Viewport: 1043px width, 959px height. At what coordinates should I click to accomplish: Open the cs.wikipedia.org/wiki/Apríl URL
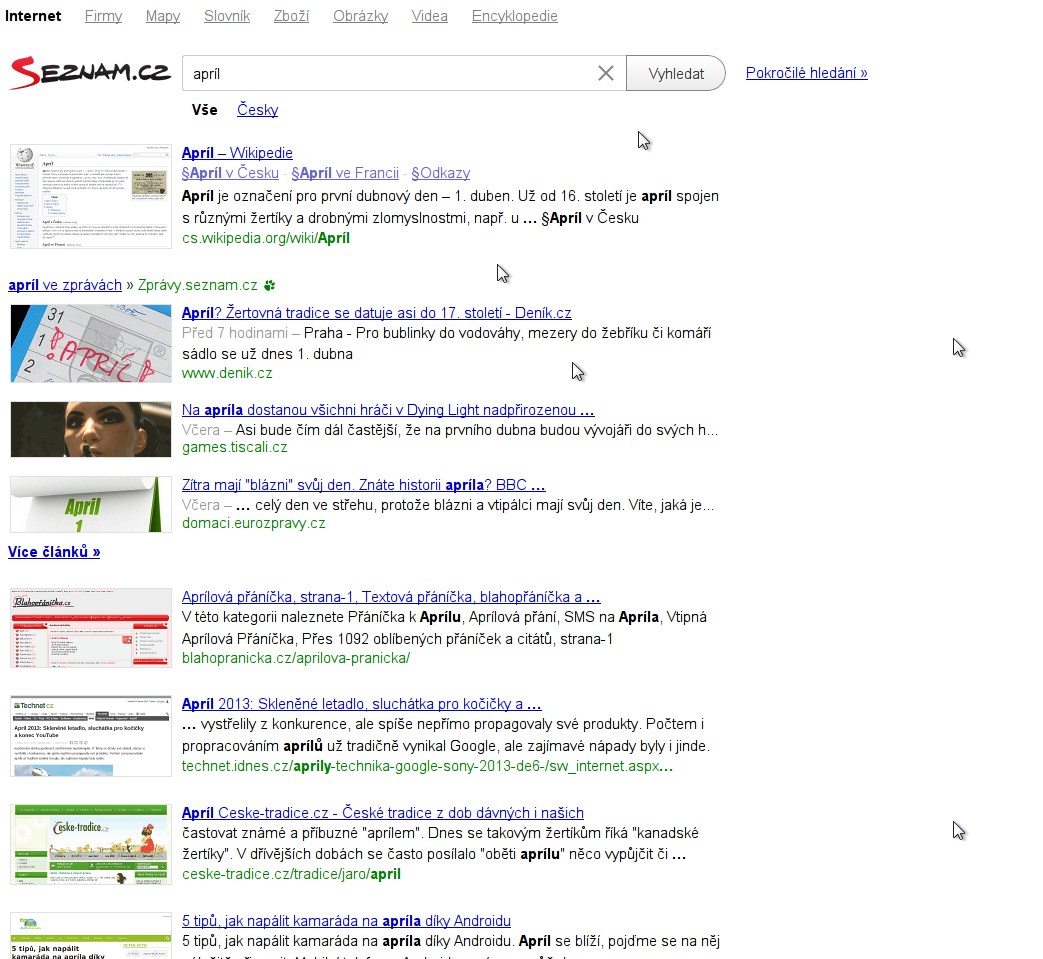pyautogui.click(x=265, y=238)
